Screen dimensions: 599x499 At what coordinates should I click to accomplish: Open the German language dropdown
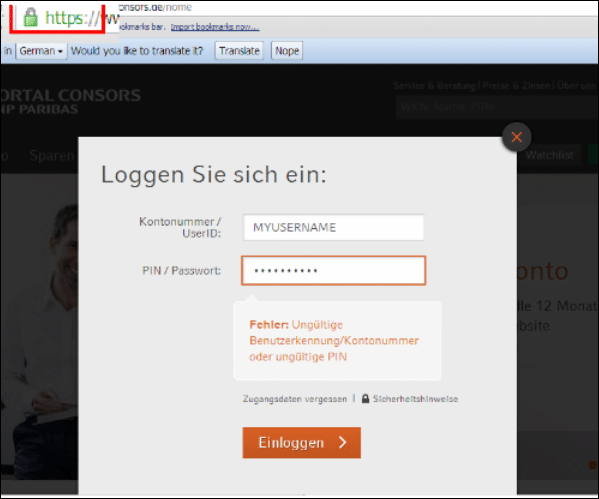(x=41, y=51)
